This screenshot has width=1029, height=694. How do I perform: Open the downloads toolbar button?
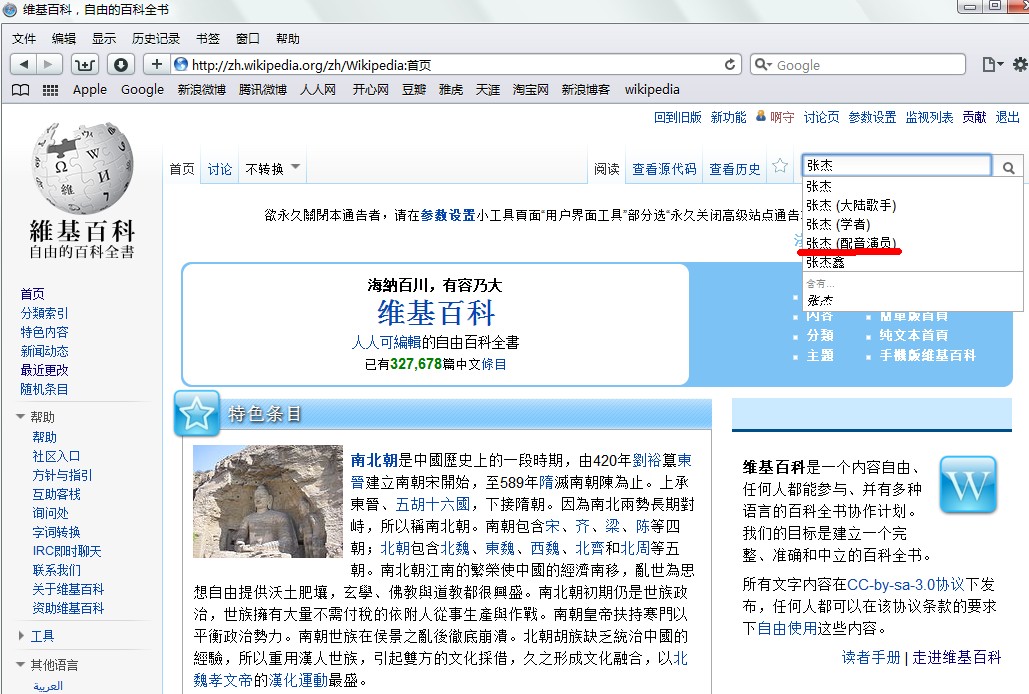(121, 64)
